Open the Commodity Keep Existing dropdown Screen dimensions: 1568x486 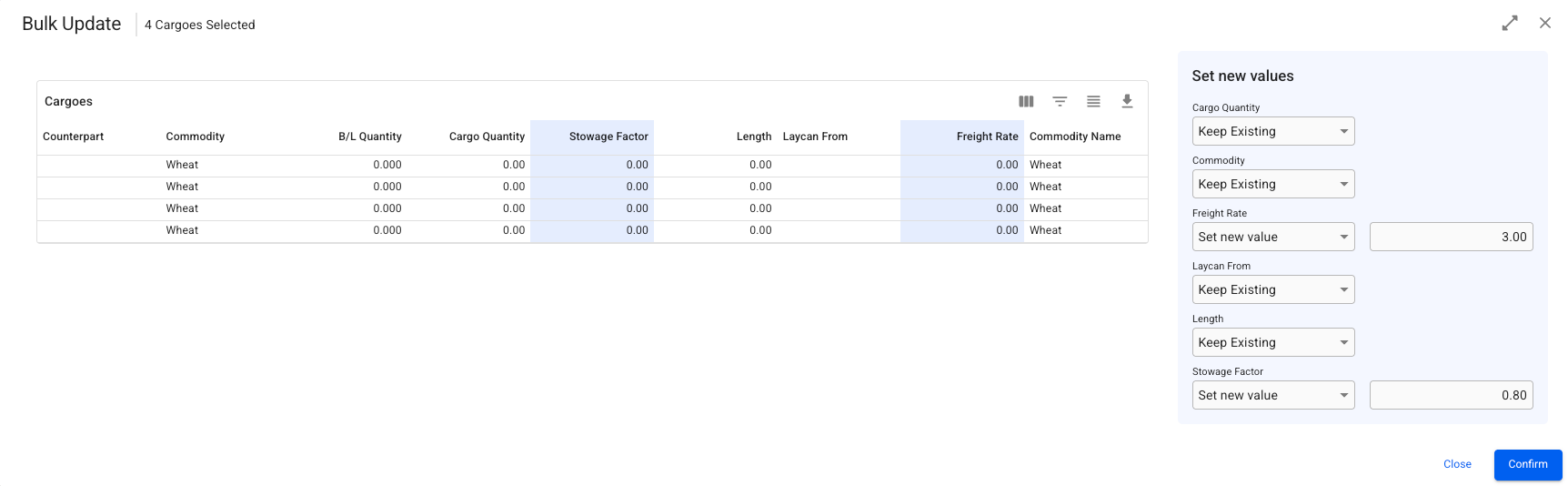pos(1272,184)
